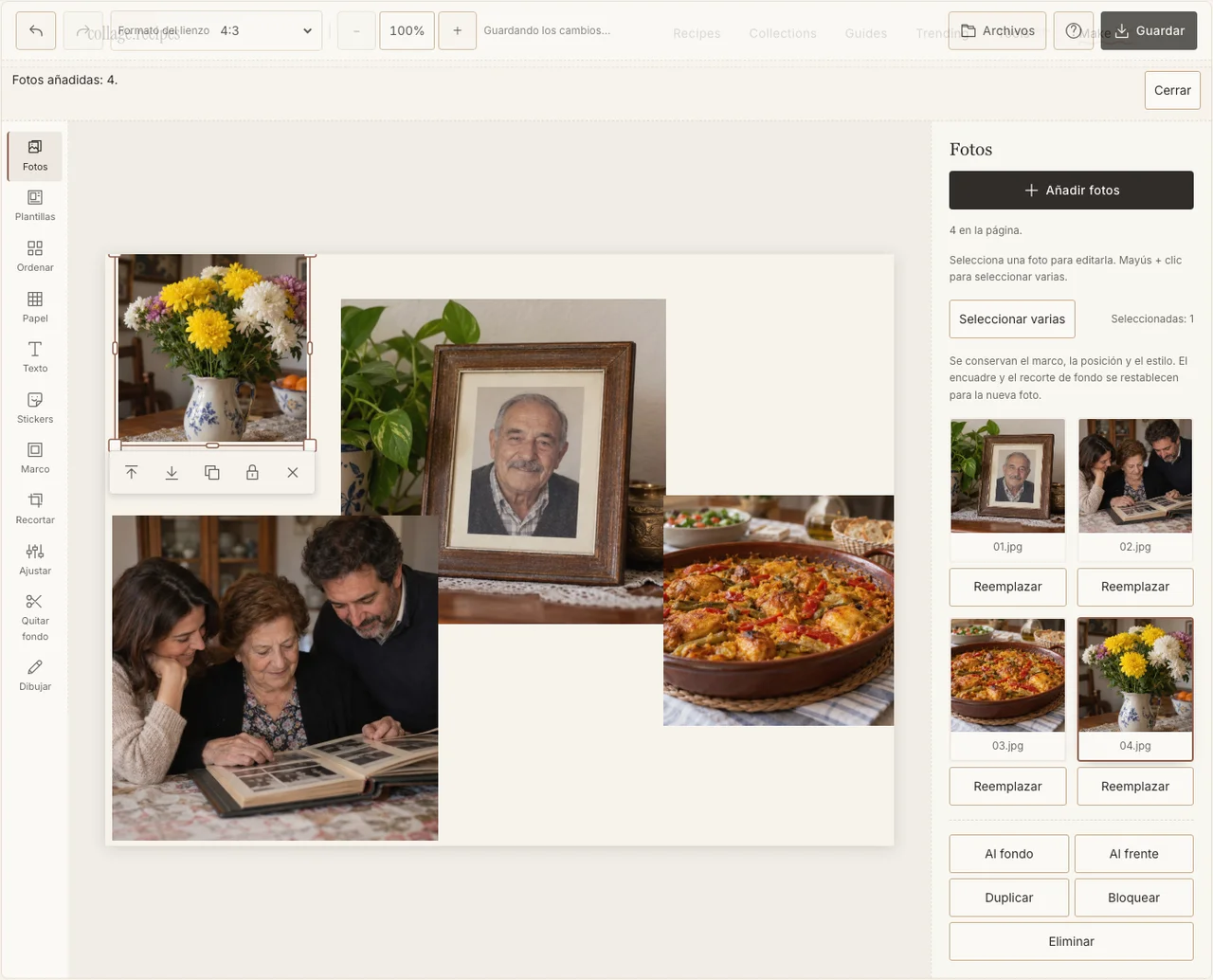Click the Al fondo button
This screenshot has height=980, width=1213.
tap(1009, 853)
